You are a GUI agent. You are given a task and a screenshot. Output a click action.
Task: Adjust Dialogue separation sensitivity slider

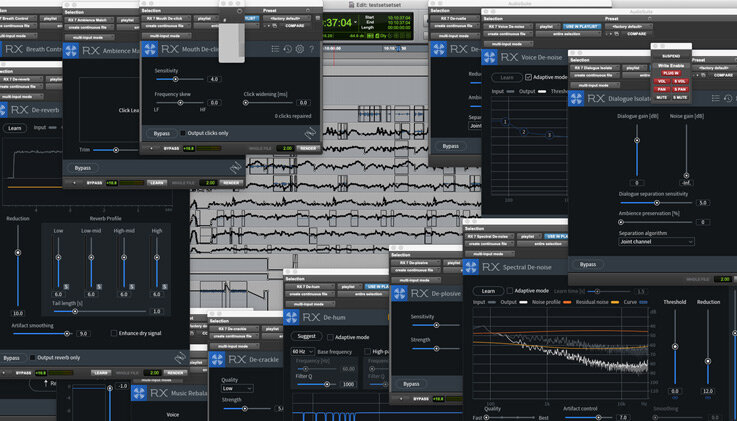(656, 203)
